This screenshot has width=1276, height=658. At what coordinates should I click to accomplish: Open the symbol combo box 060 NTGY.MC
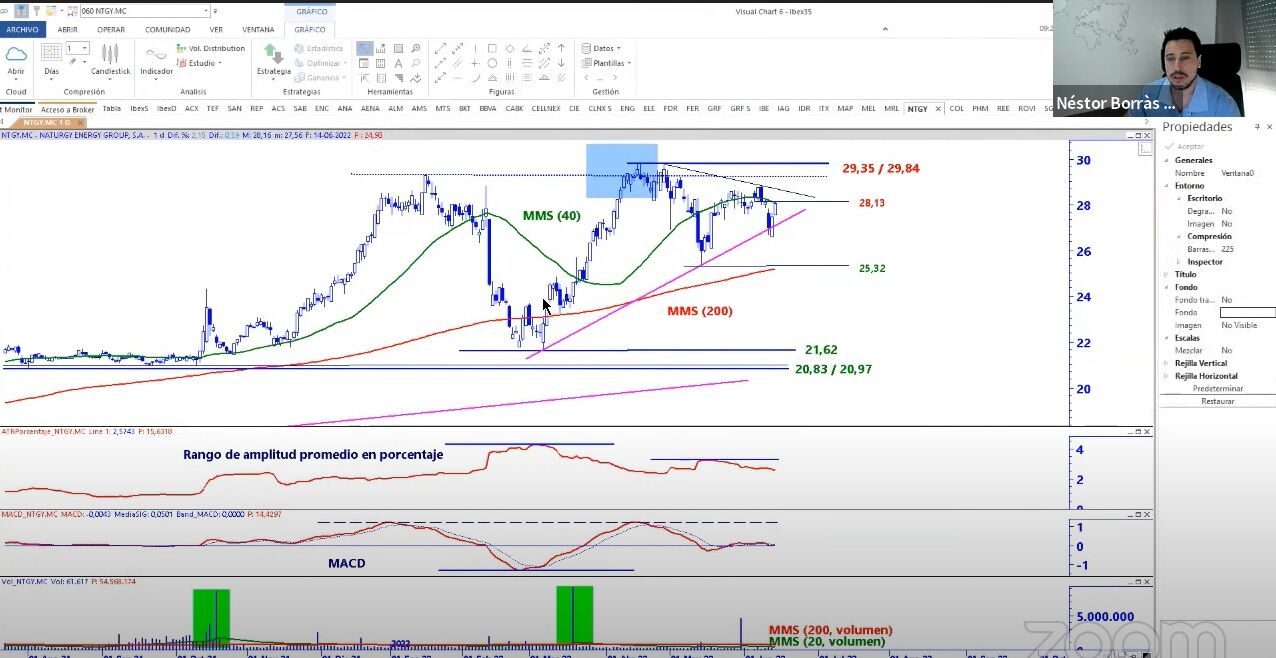point(144,11)
